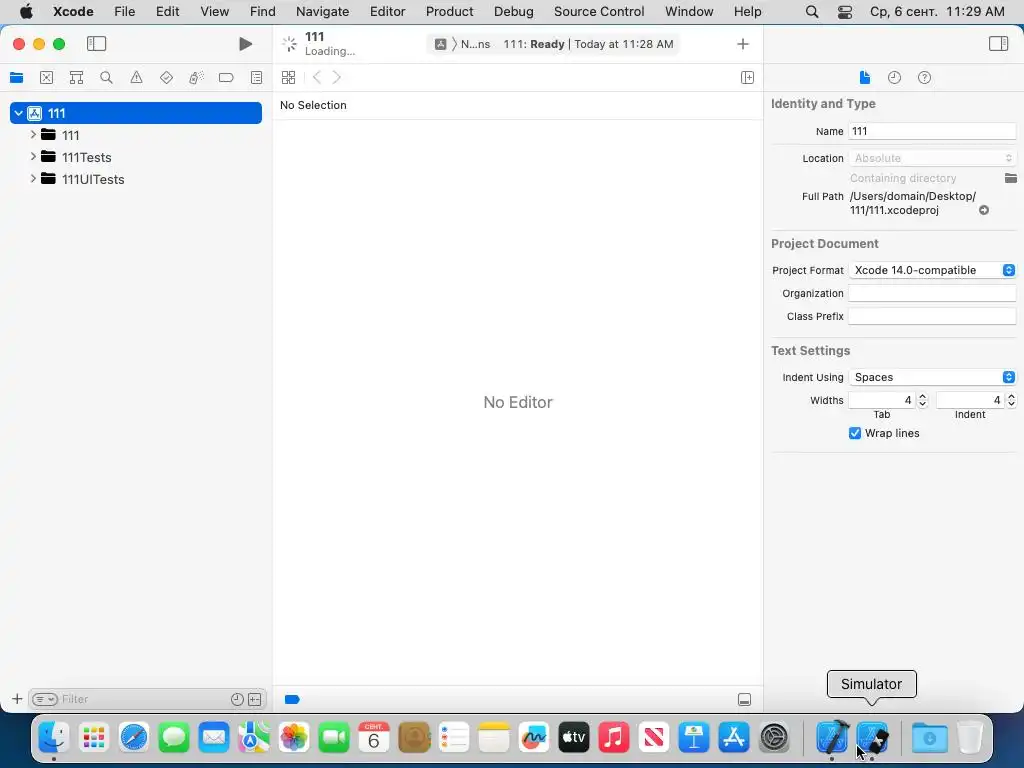The image size is (1024, 768).
Task: Click the blue breakpoint tag icon
Action: click(x=292, y=699)
